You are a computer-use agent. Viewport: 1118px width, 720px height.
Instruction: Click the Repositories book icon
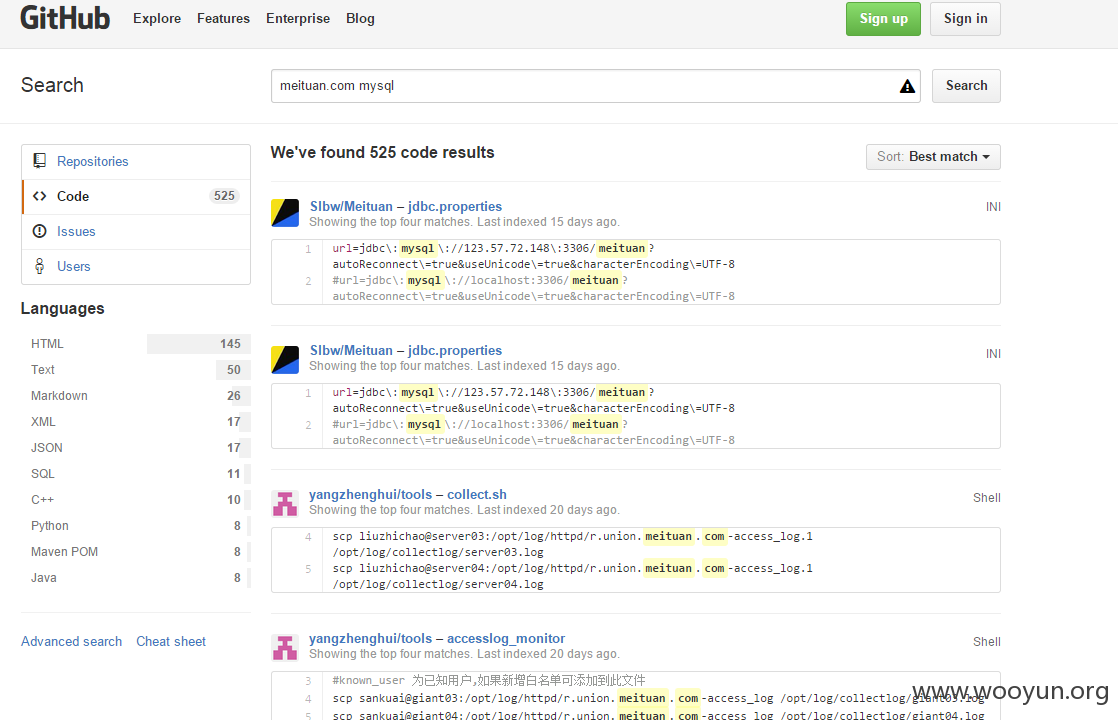tap(40, 161)
